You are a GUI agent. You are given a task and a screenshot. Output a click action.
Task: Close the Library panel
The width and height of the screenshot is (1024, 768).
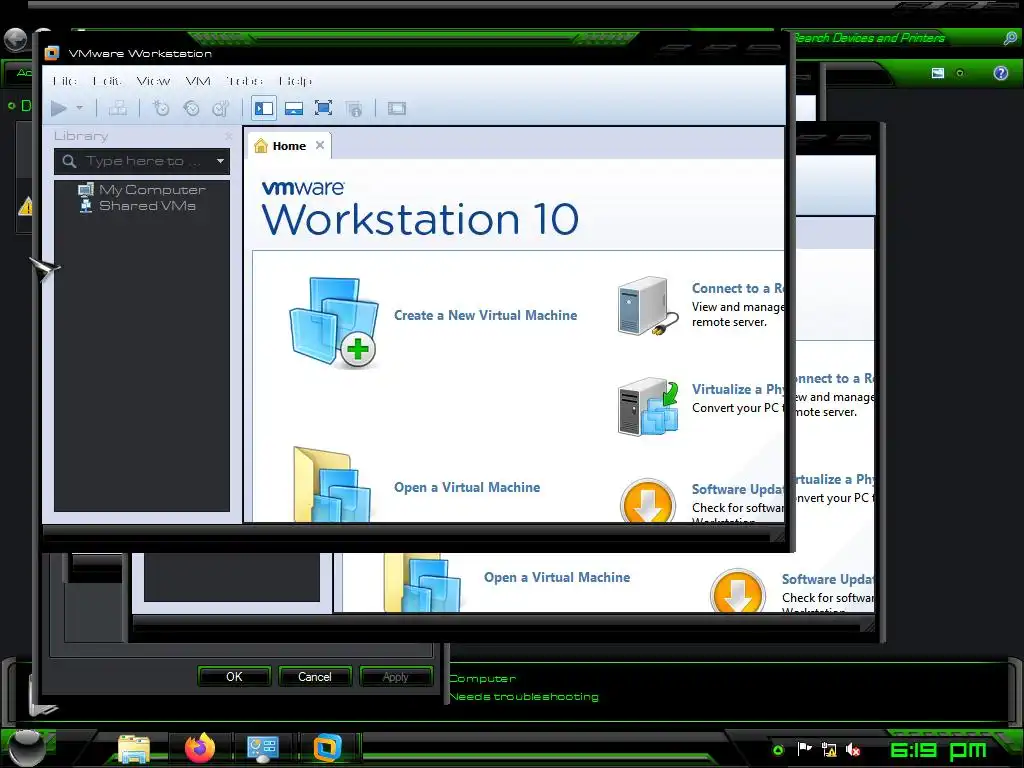(229, 136)
